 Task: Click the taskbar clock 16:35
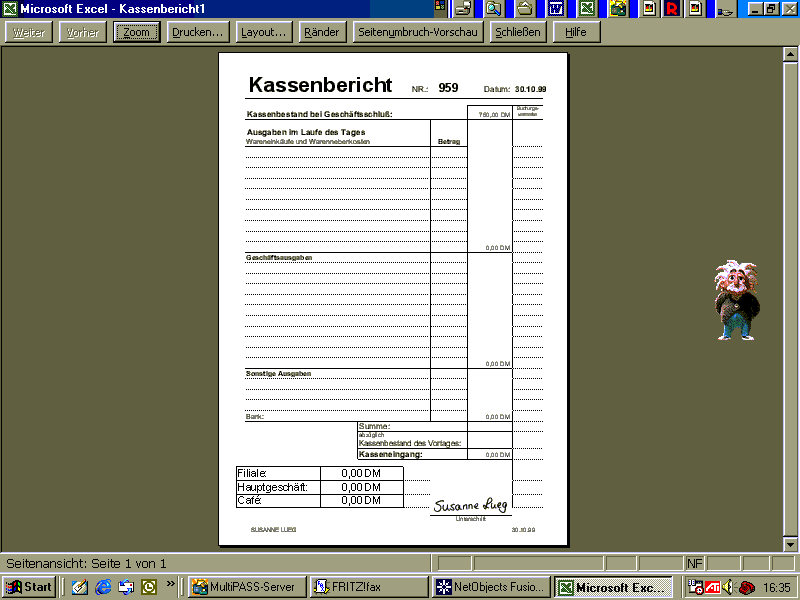tap(777, 587)
